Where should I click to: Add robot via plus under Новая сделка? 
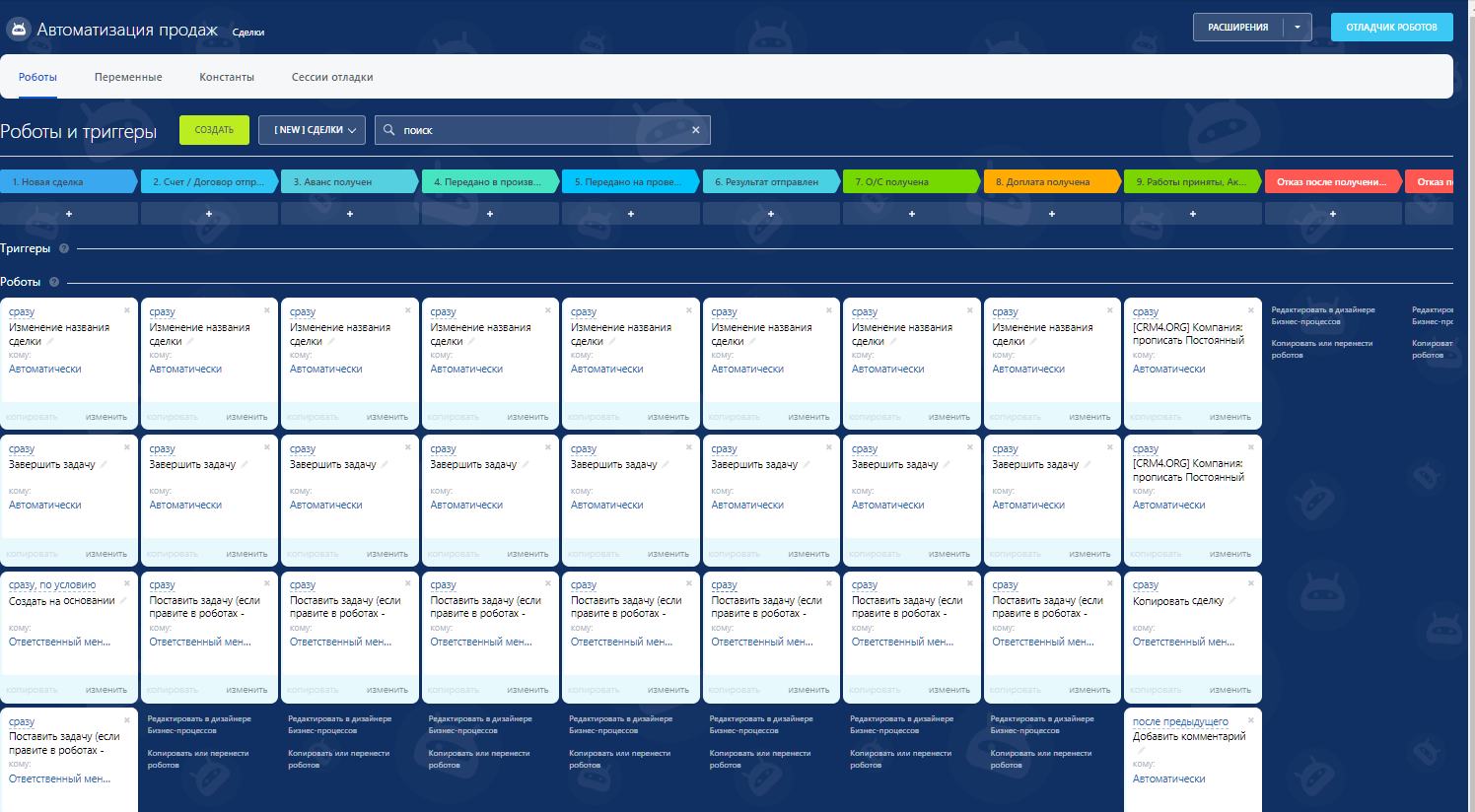coord(69,214)
